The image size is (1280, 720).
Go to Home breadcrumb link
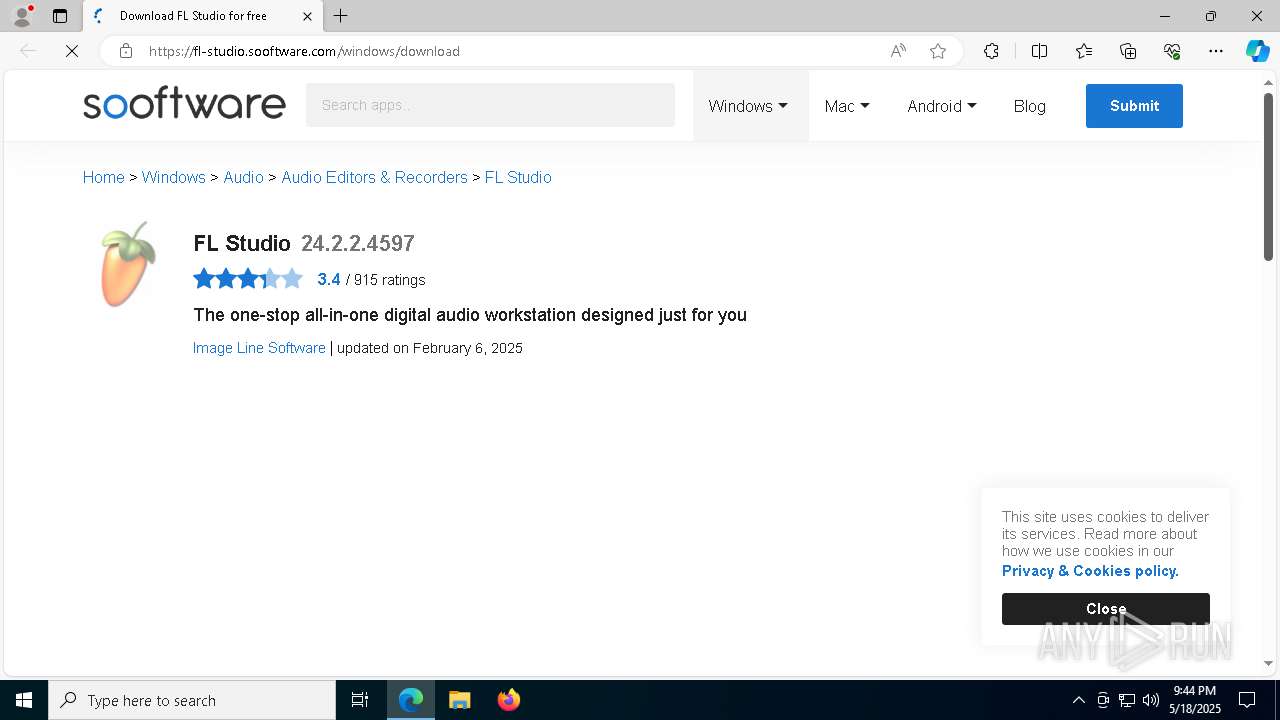(x=104, y=177)
